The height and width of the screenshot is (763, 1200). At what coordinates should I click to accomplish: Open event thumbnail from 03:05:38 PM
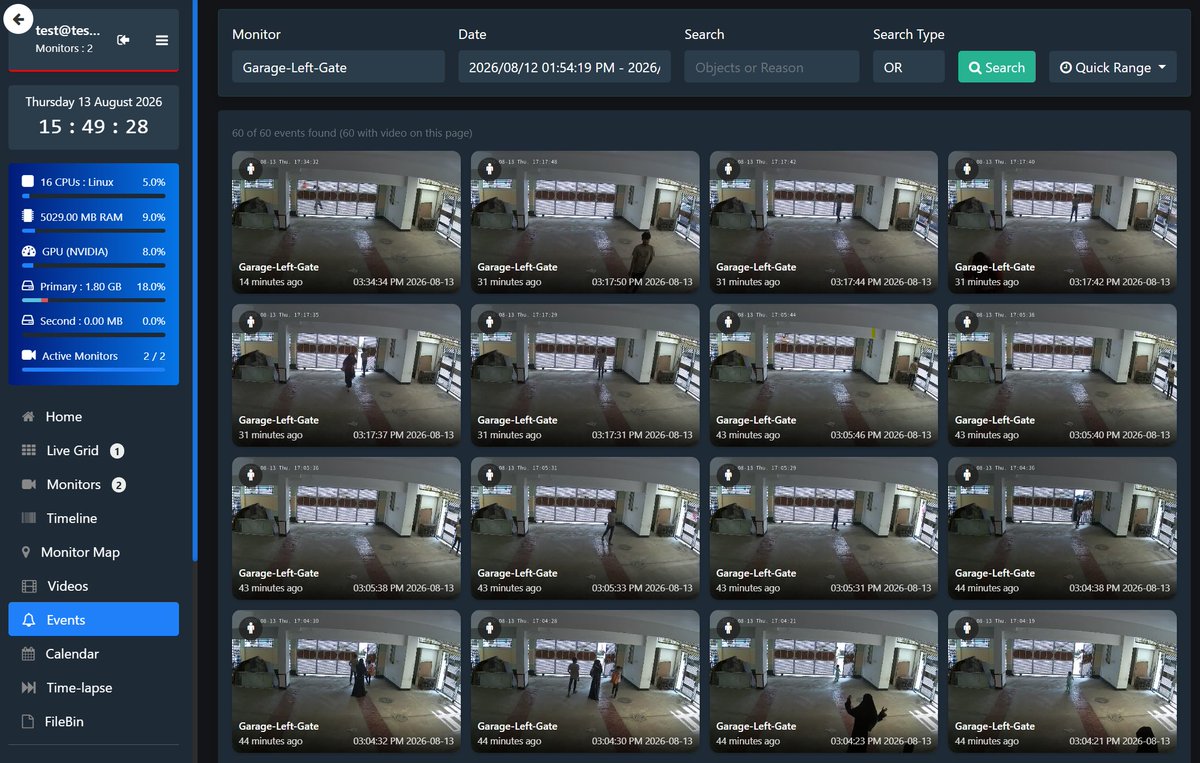[346, 528]
